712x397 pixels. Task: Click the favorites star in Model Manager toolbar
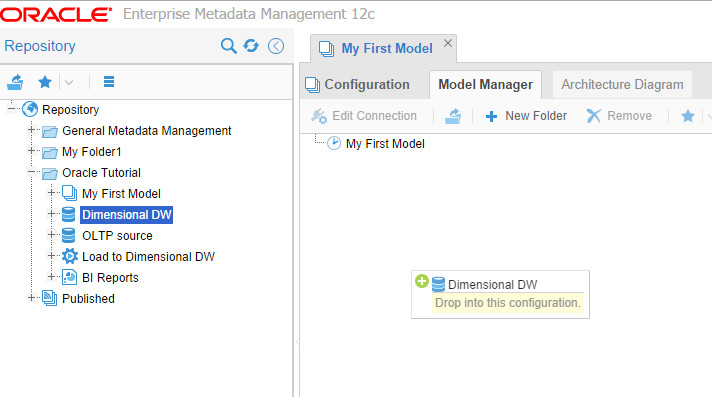click(688, 116)
